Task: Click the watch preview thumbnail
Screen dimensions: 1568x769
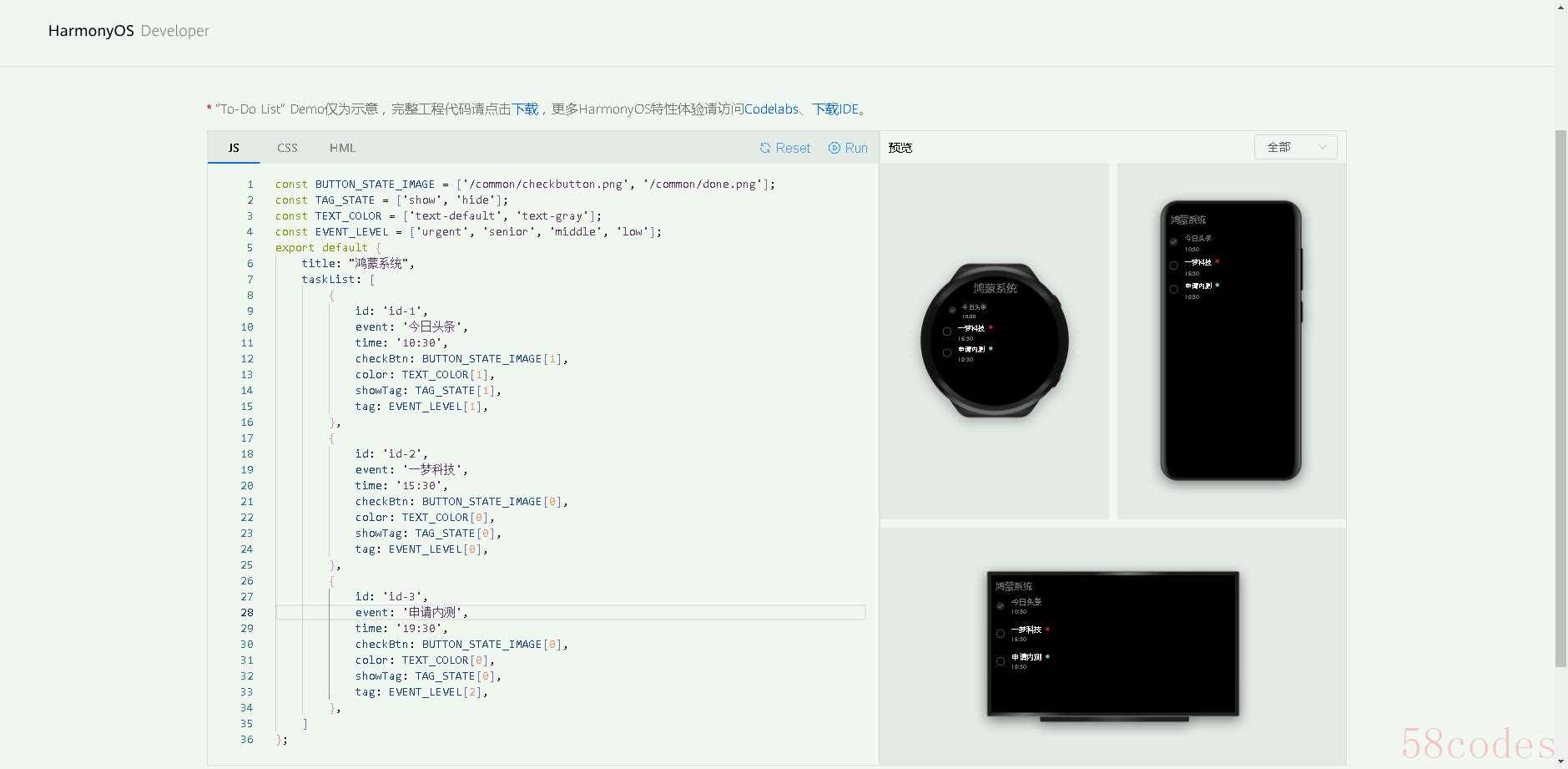Action: (994, 341)
